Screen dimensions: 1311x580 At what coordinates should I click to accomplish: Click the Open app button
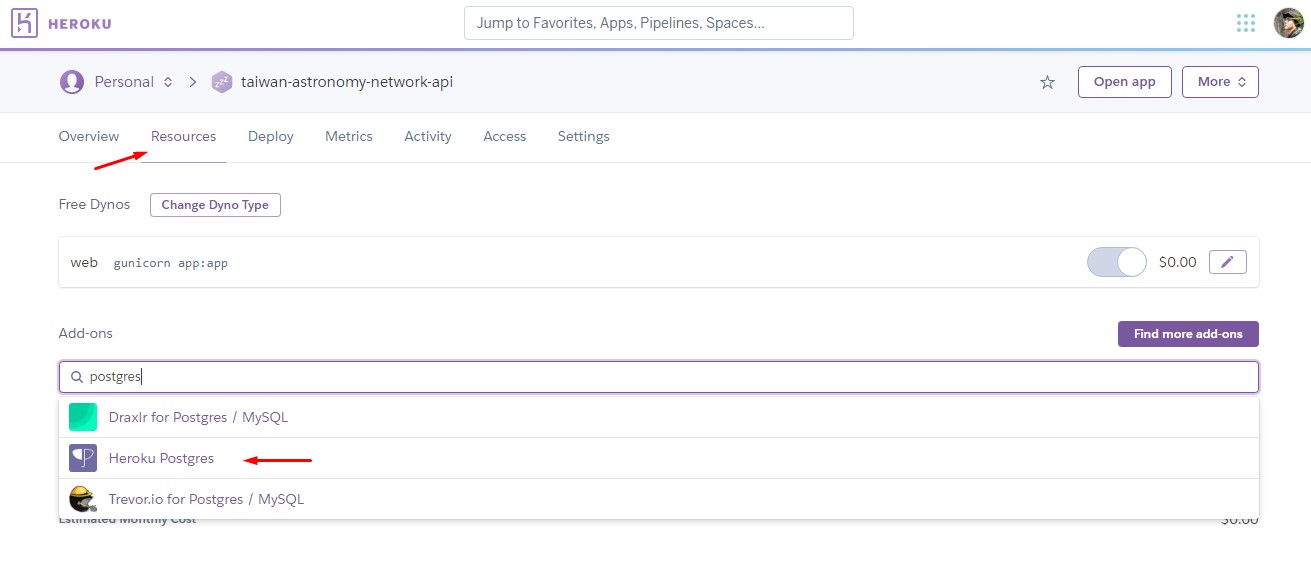point(1125,82)
